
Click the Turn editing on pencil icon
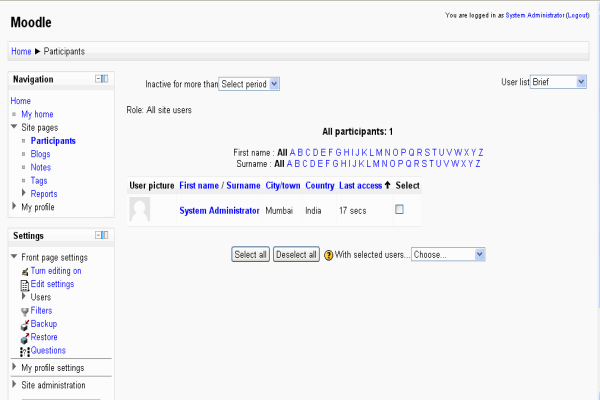tap(25, 271)
